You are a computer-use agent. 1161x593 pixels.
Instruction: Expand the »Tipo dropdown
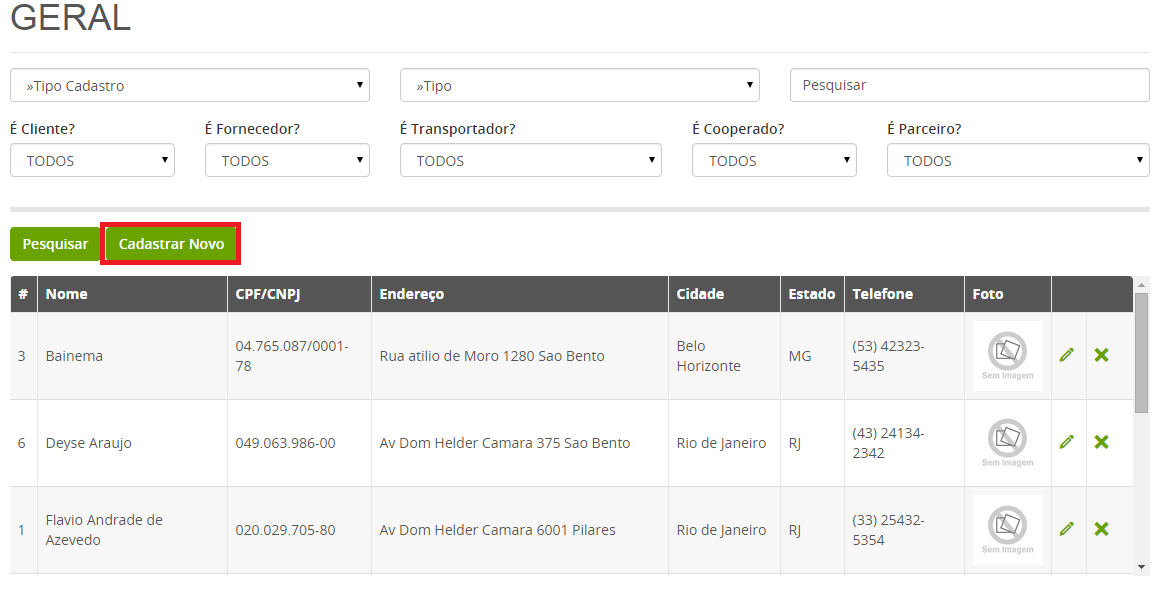580,85
